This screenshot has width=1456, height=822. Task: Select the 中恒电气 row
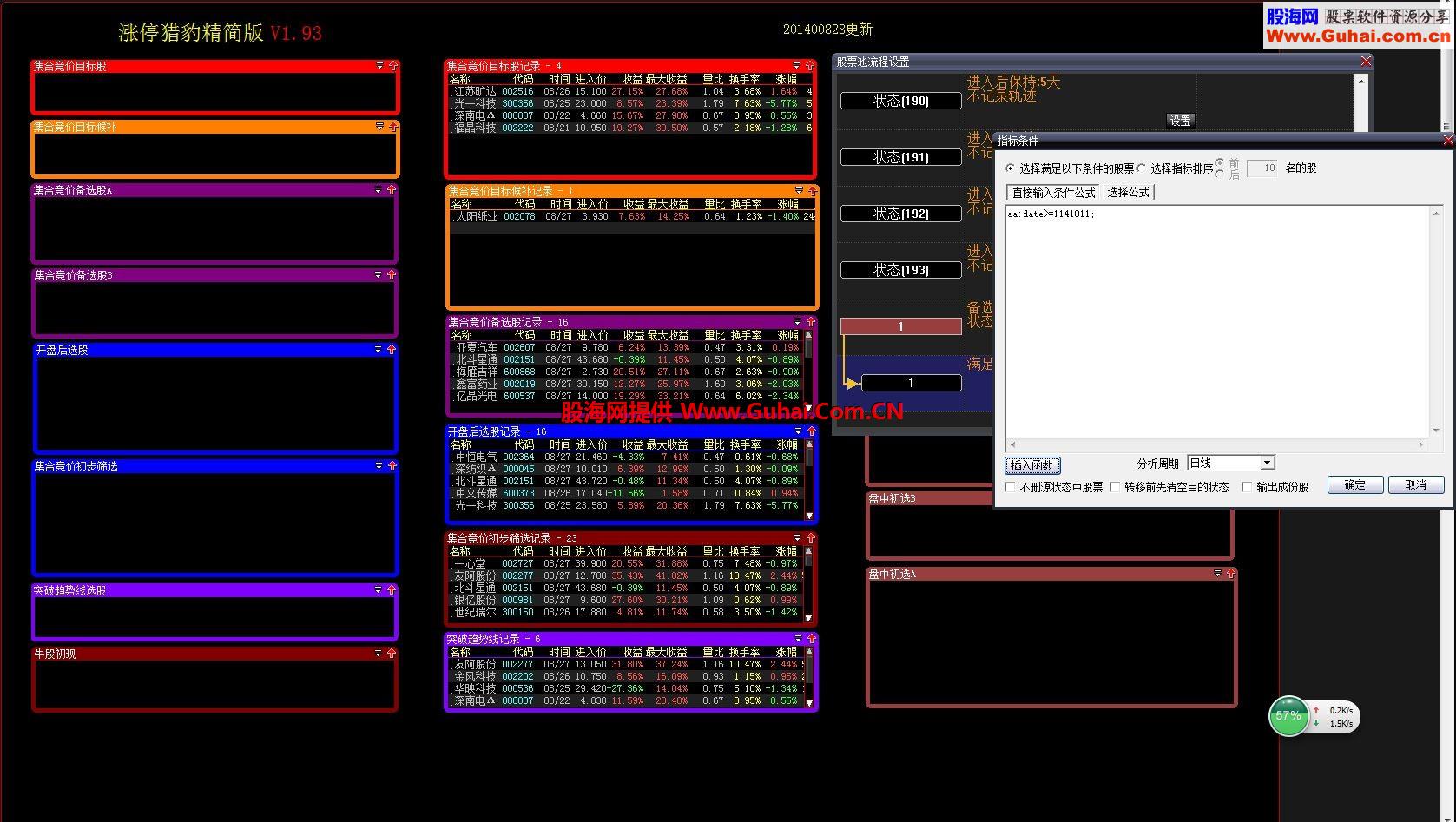(x=627, y=457)
